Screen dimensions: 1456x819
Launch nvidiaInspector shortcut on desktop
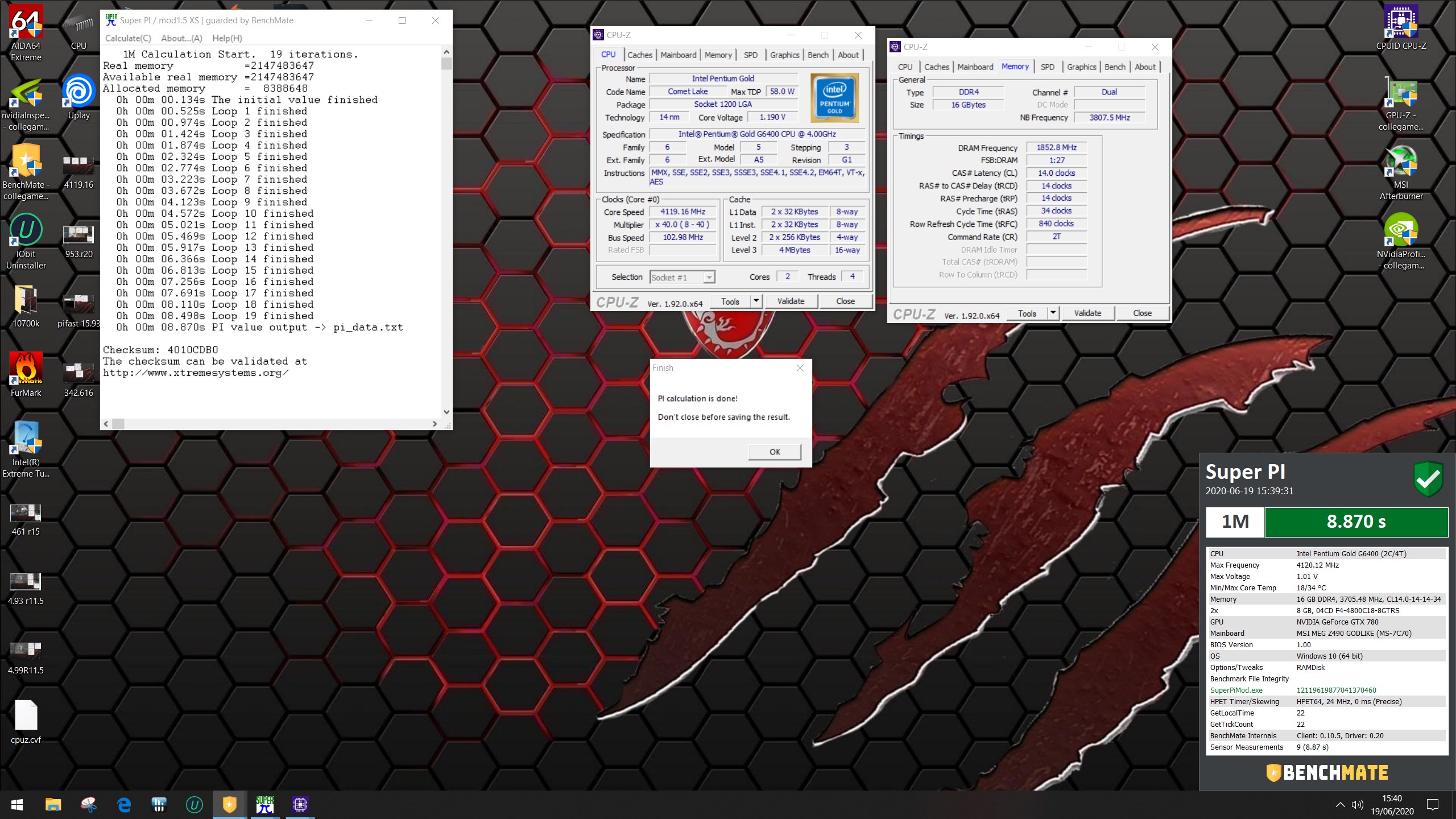pyautogui.click(x=26, y=104)
